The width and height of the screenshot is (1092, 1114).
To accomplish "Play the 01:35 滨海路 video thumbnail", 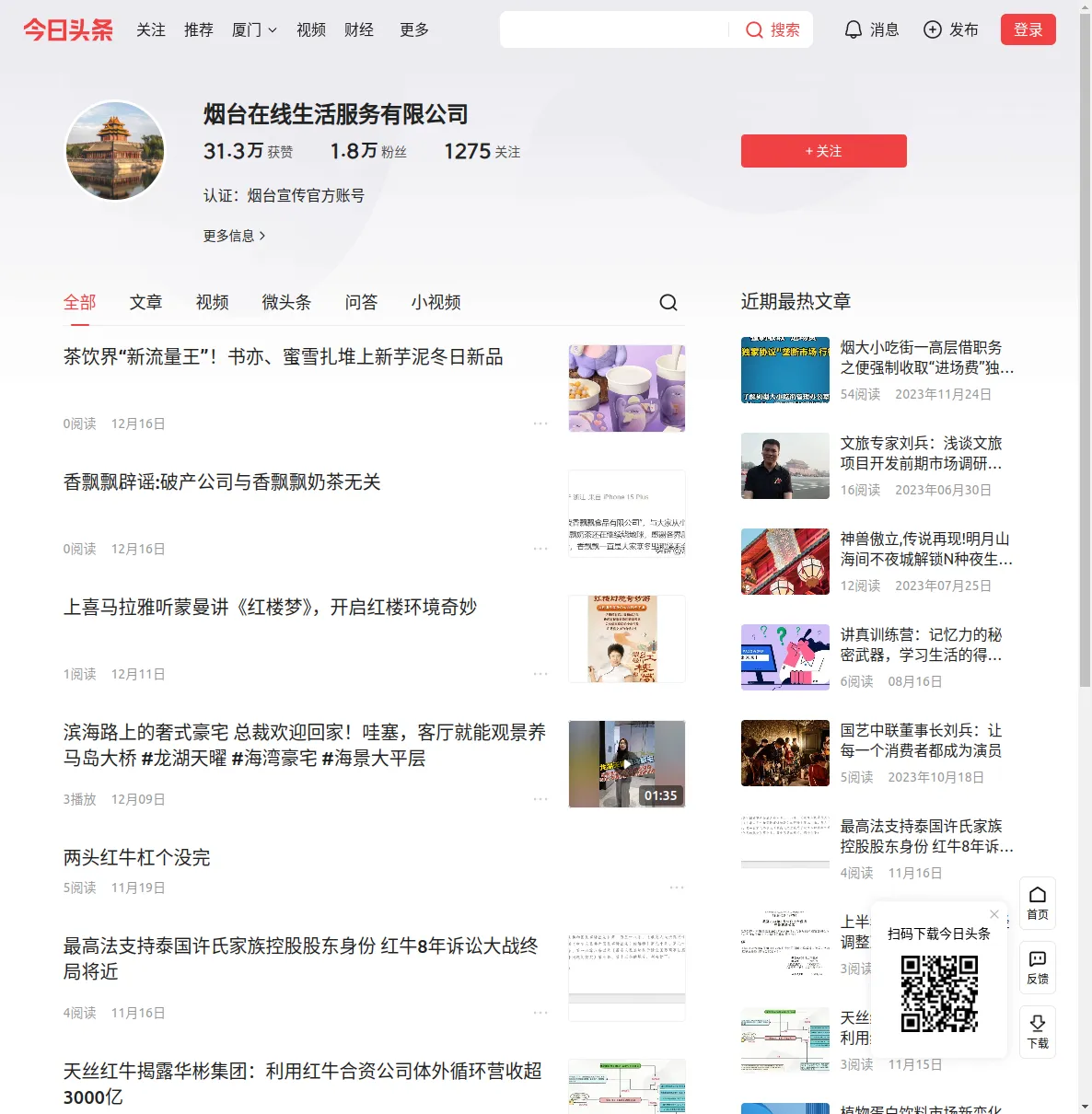I will tap(627, 764).
